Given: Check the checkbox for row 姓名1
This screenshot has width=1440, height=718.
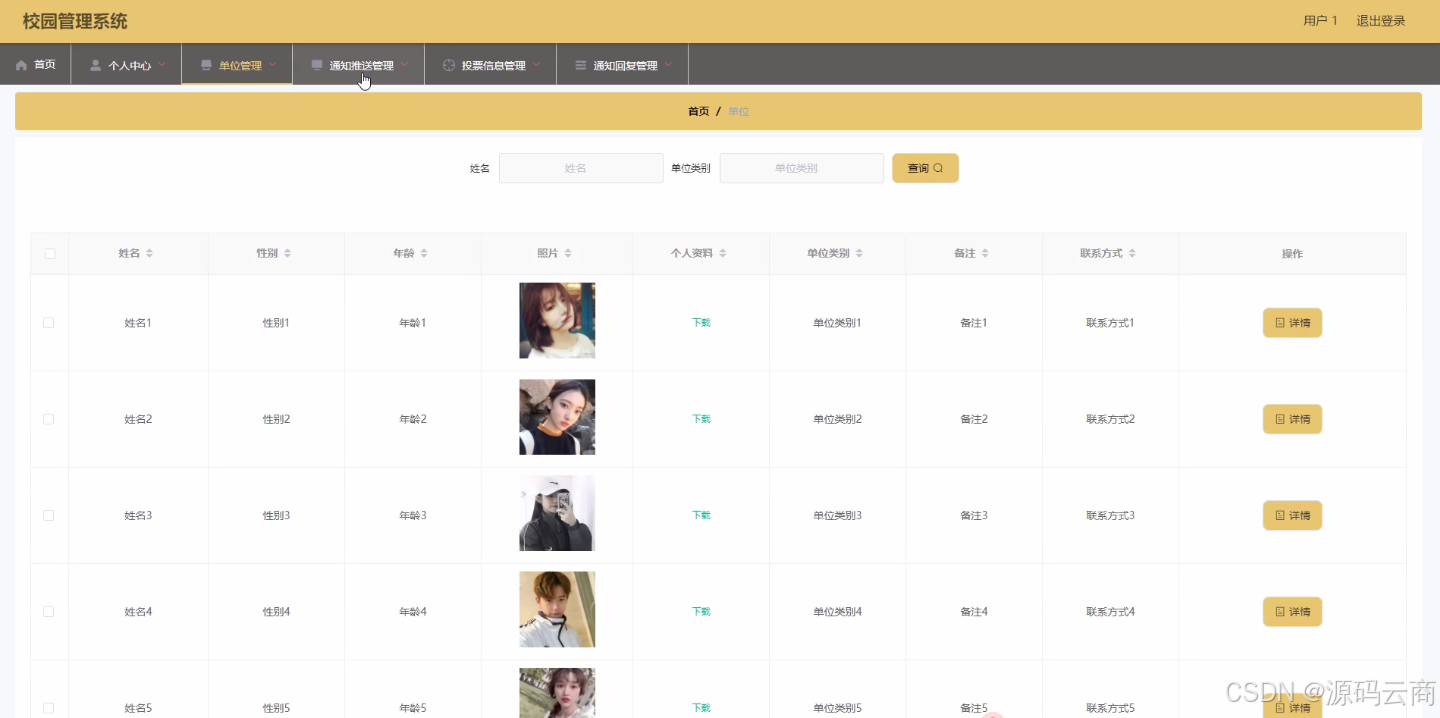Looking at the screenshot, I should pyautogui.click(x=49, y=323).
